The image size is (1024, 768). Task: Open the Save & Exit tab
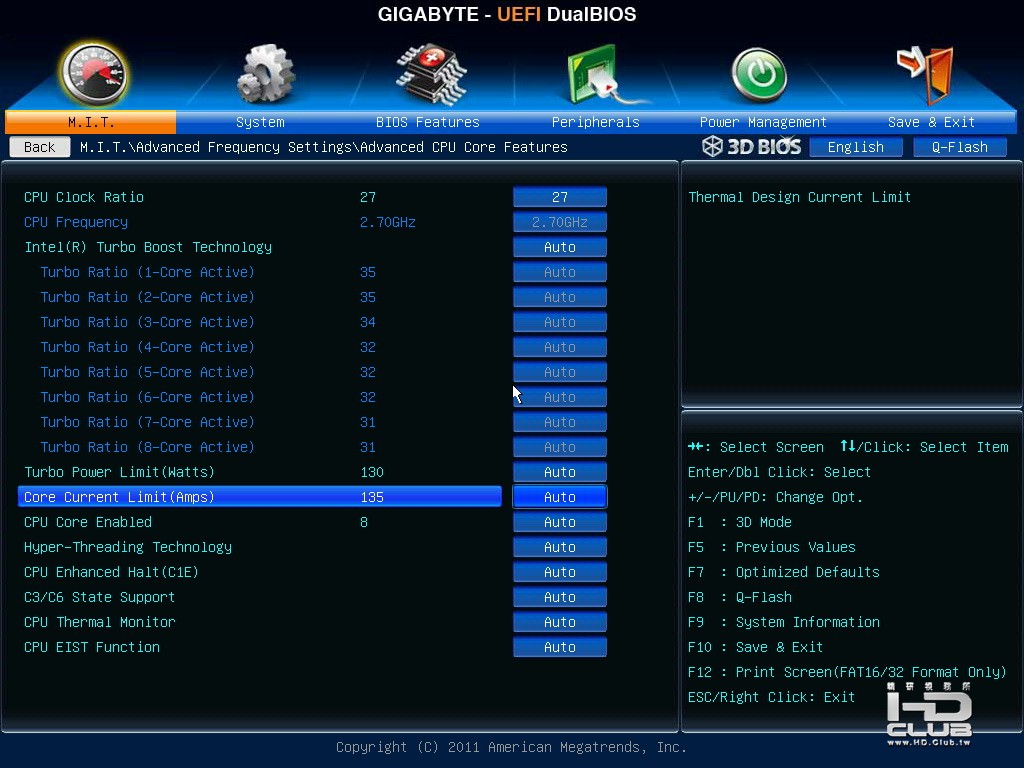coord(931,122)
